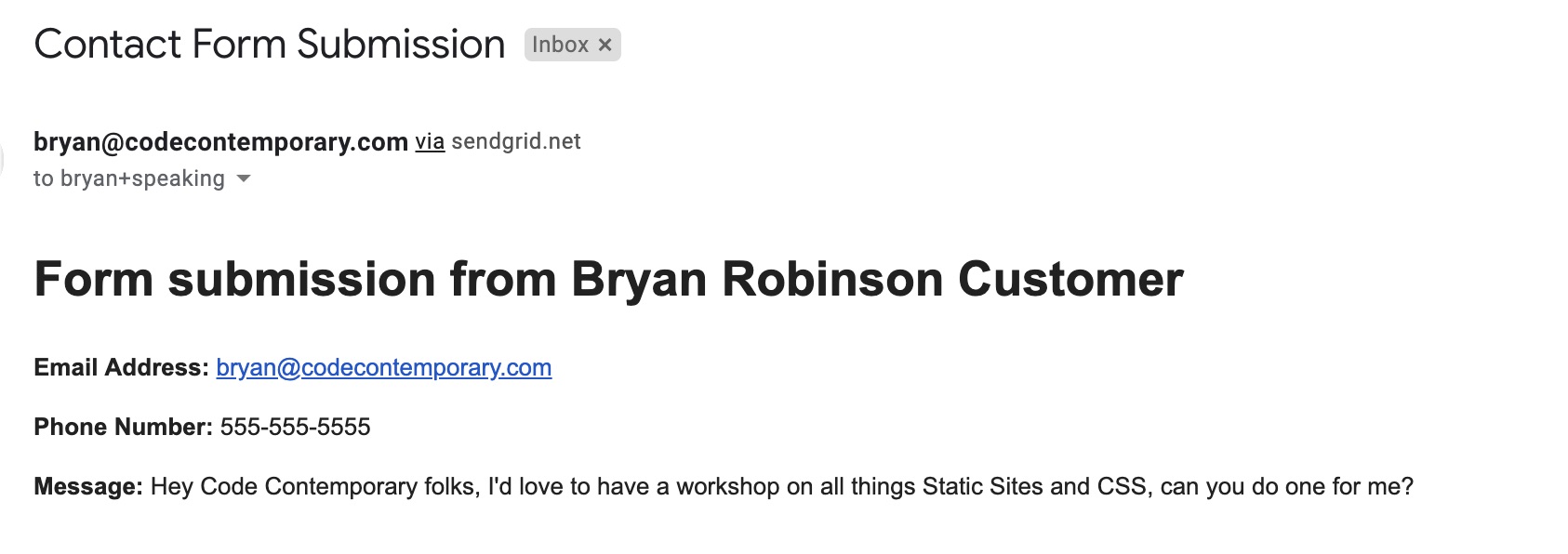Expand recipient details arrow beside bryan+speaking

coord(244,178)
